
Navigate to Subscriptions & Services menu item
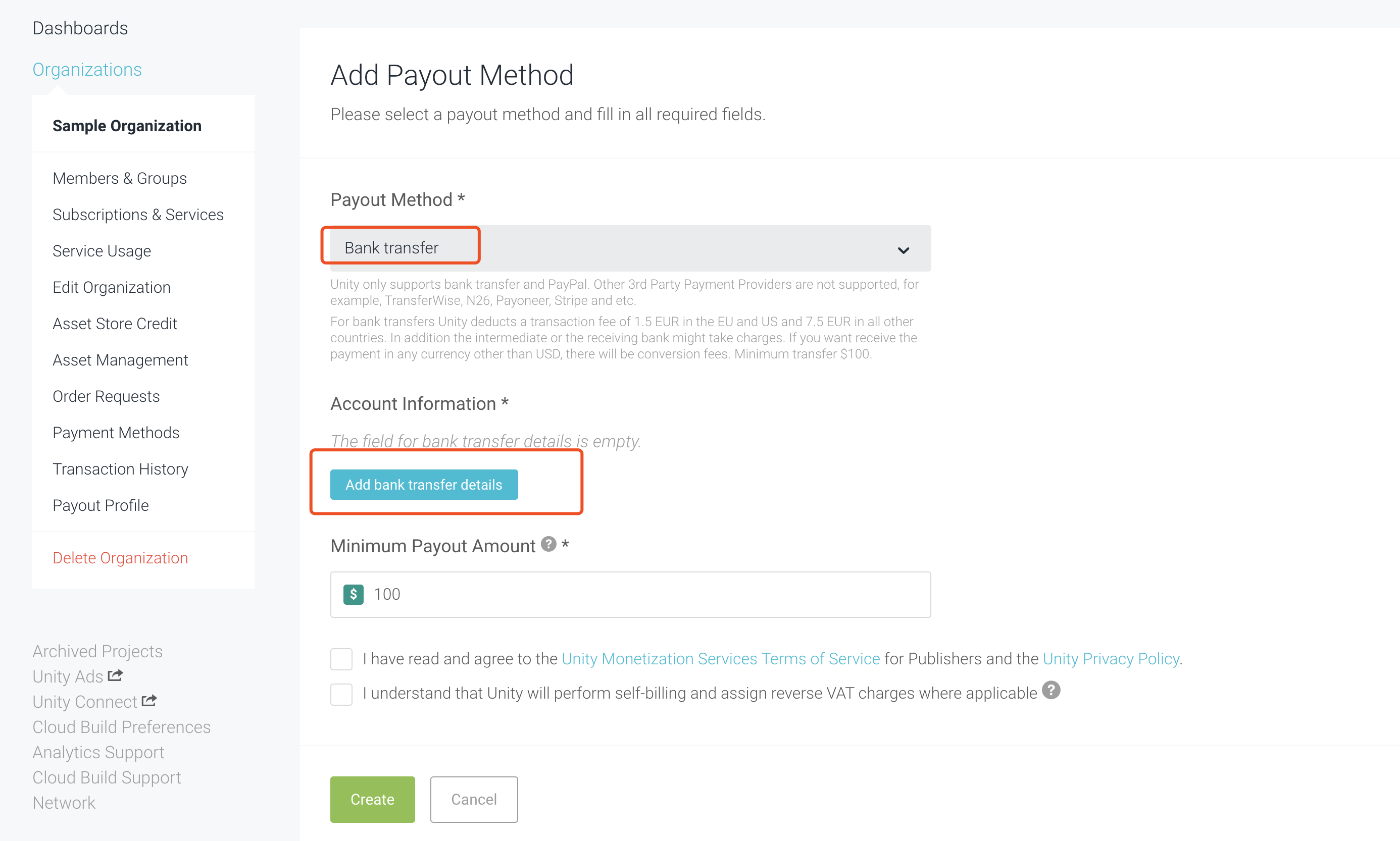138,215
